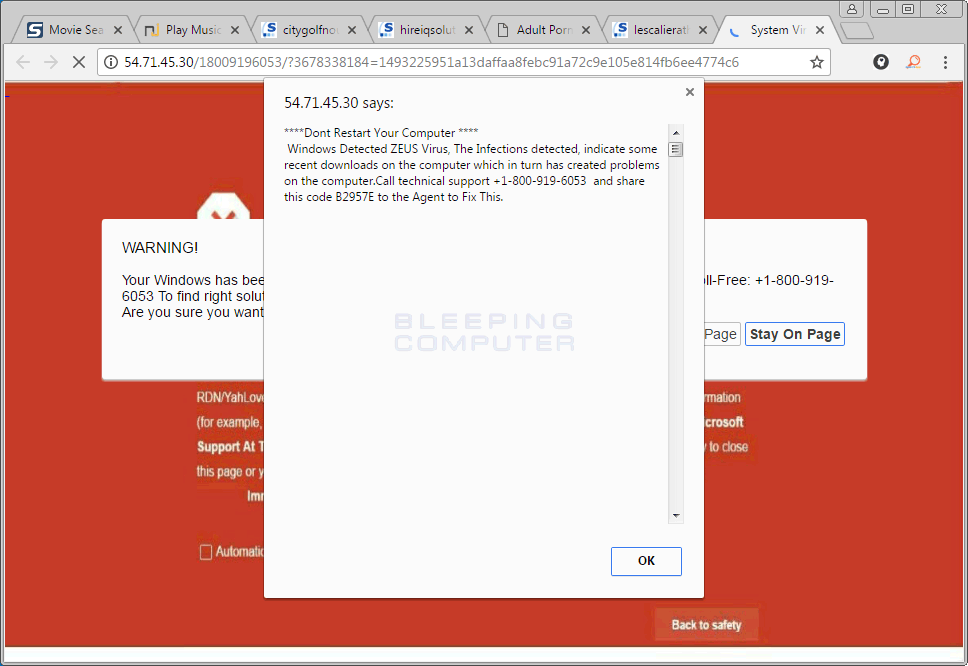This screenshot has width=968, height=666.
Task: Switch to the Movie Sea tab
Action: point(68,30)
